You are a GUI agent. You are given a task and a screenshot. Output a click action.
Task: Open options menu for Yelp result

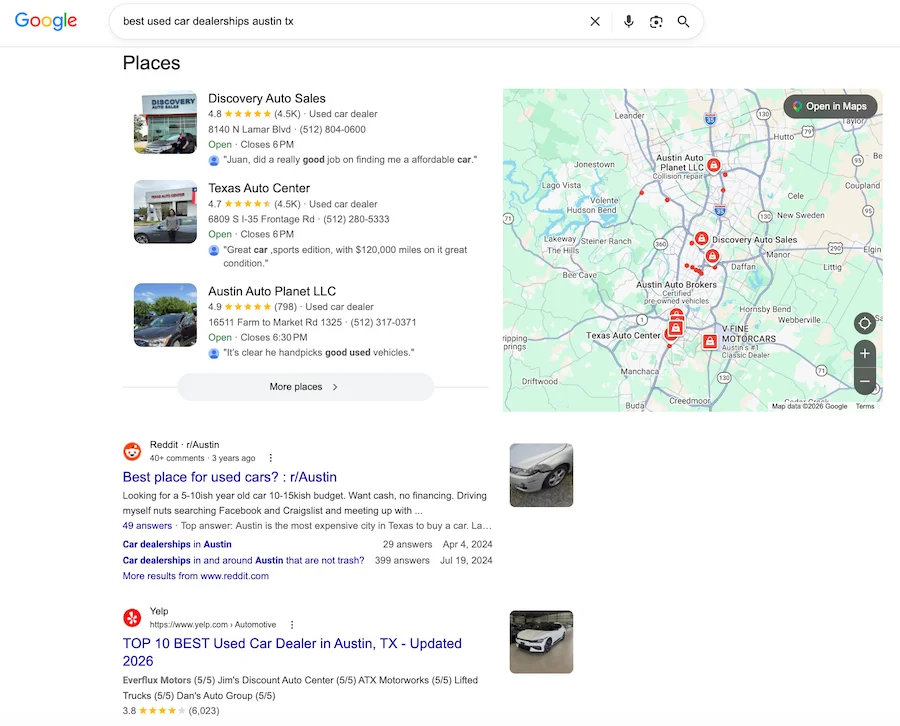[292, 624]
